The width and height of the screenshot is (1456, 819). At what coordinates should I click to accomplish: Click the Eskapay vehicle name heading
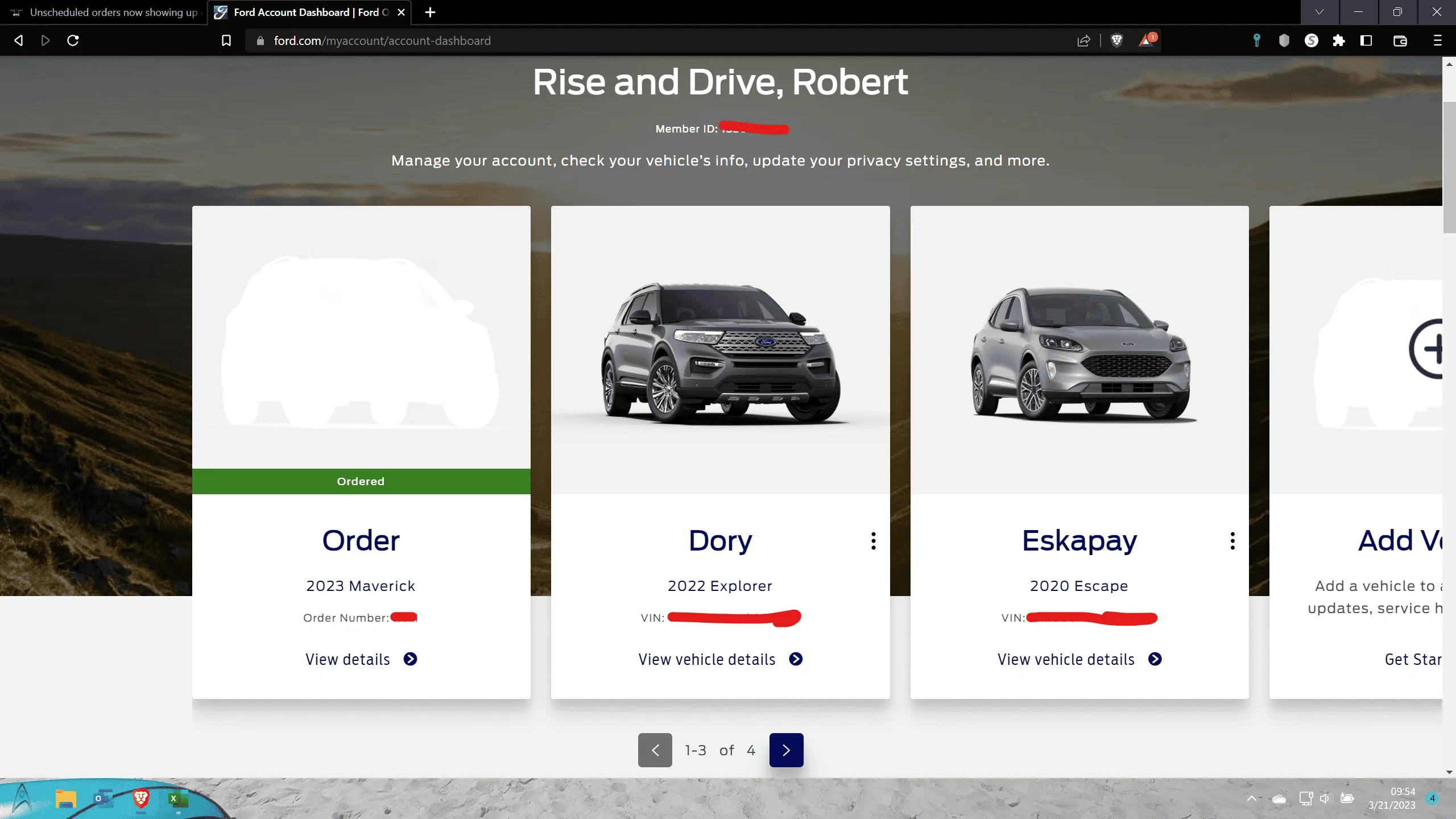click(1079, 540)
